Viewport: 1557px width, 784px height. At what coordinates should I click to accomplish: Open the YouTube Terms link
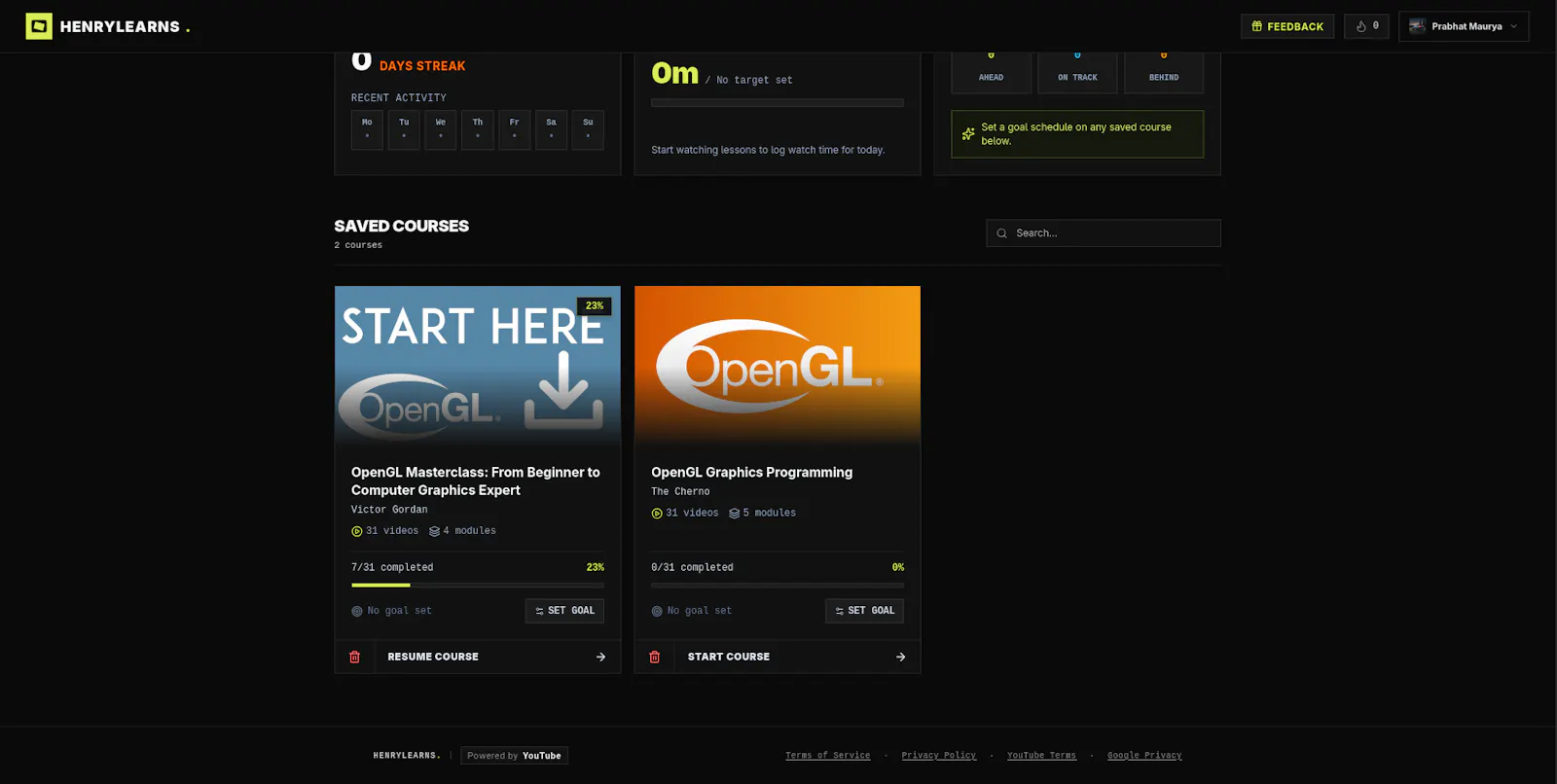click(1041, 756)
